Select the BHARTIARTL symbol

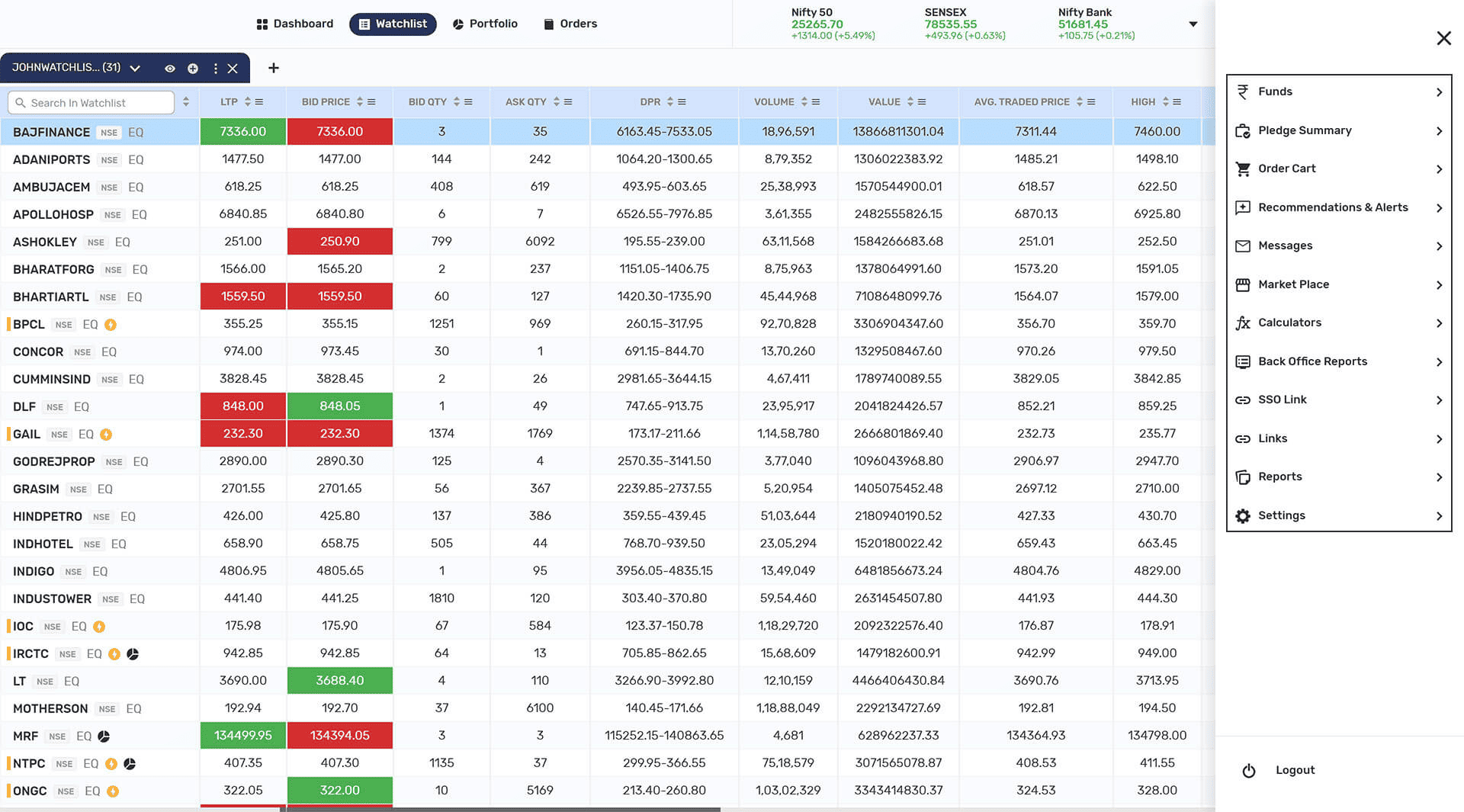50,297
